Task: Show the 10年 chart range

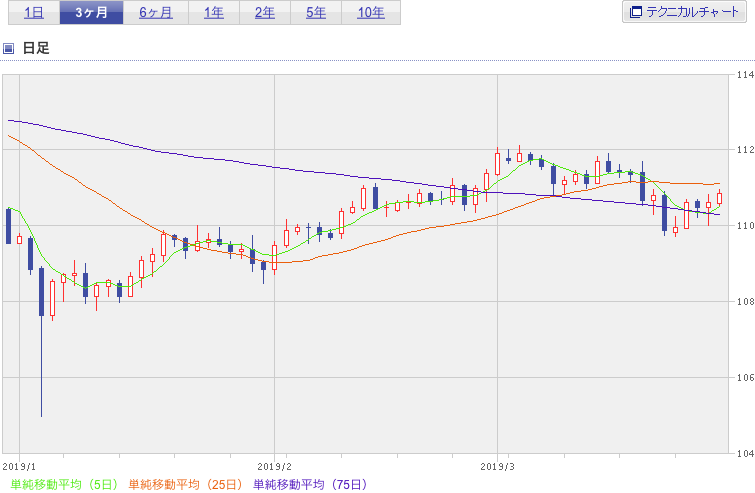Action: coord(371,13)
